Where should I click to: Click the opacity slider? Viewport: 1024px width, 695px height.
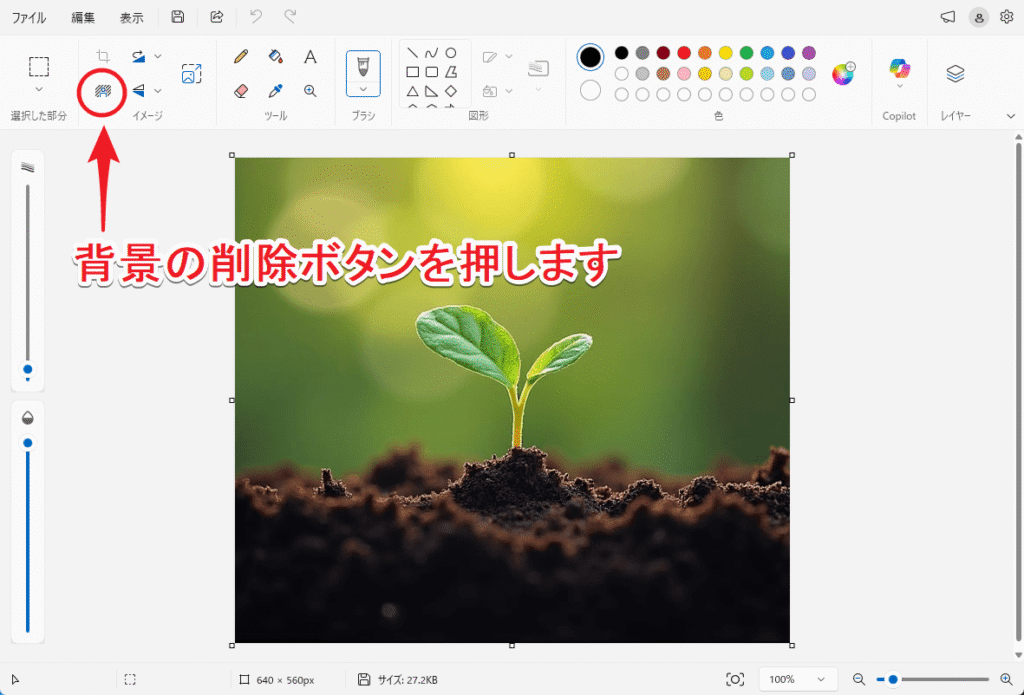pyautogui.click(x=27, y=536)
